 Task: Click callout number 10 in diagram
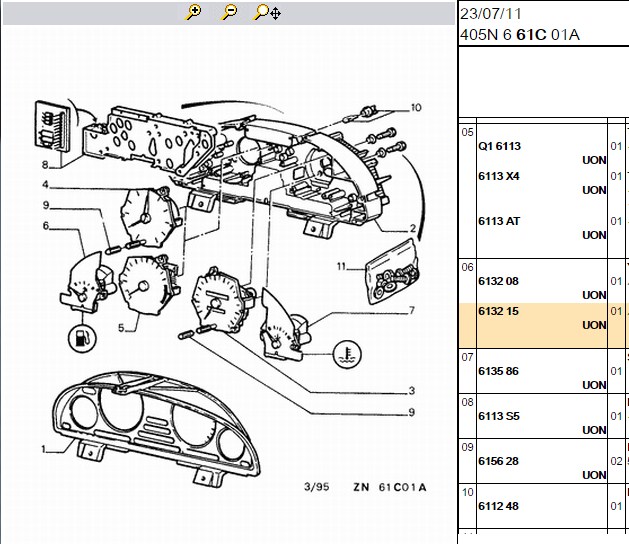coord(416,108)
